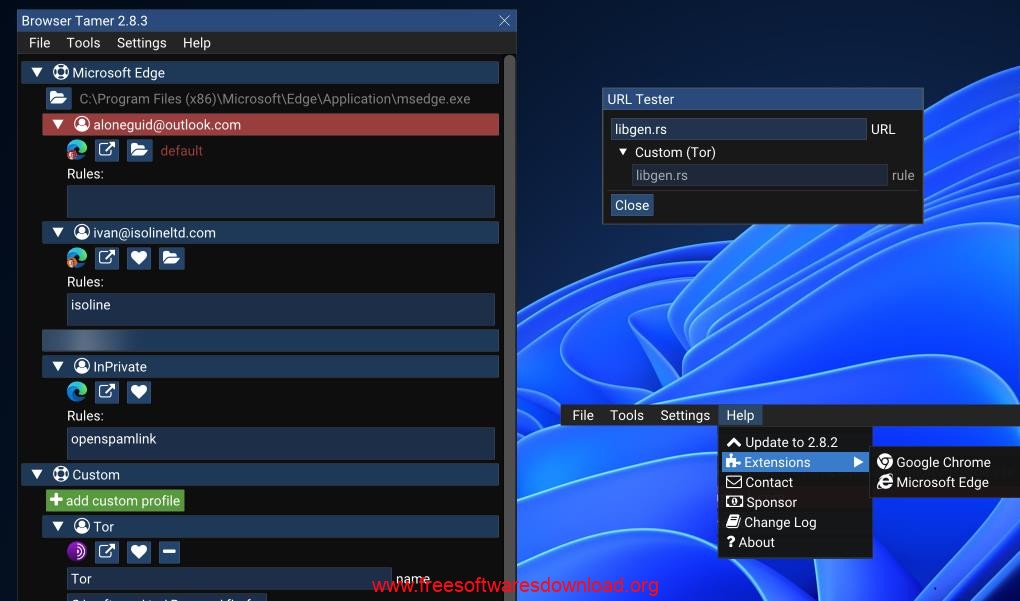Viewport: 1020px width, 601px height.
Task: Collapse the Microsoft Edge group
Action: [37, 72]
